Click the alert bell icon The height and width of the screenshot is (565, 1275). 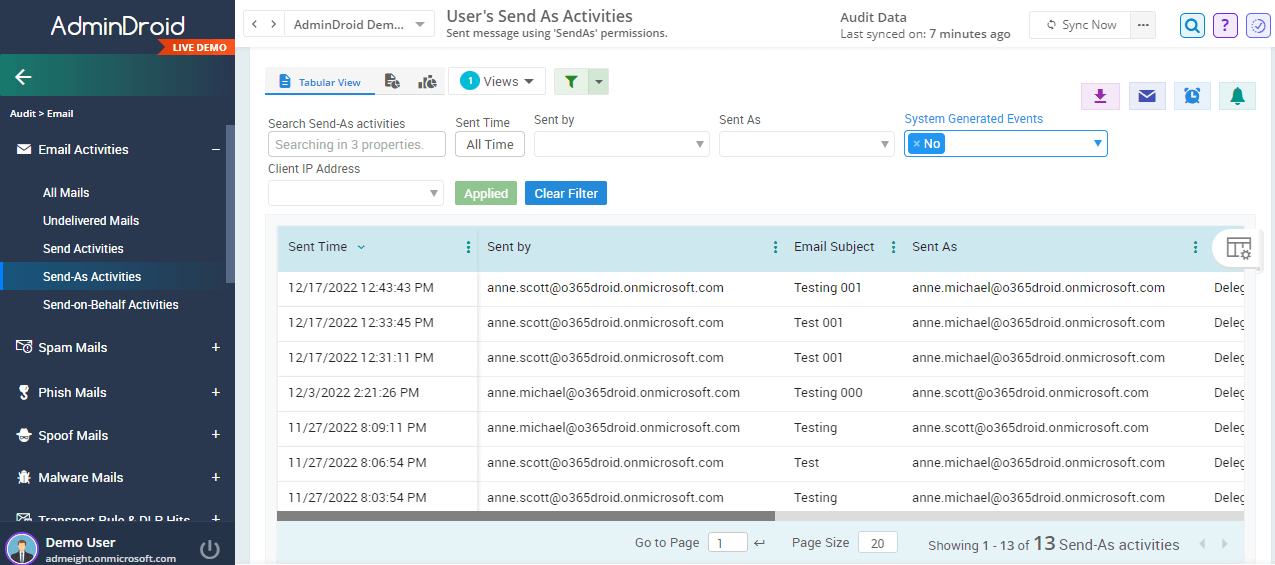click(x=1237, y=96)
